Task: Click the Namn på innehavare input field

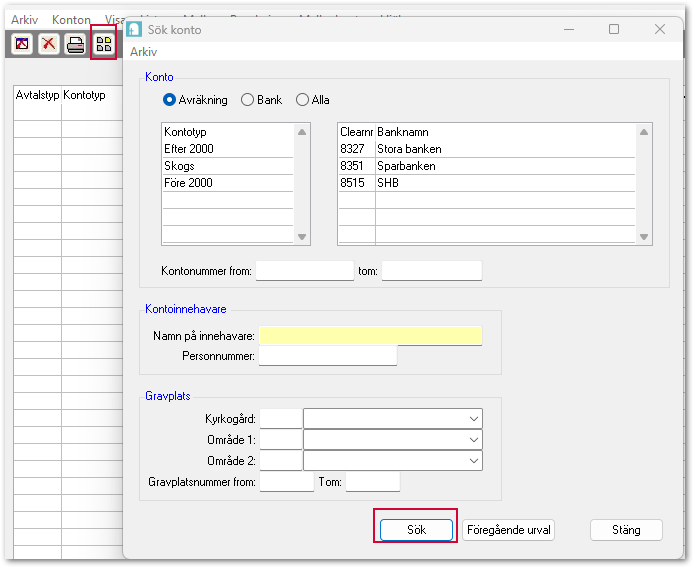Action: [x=370, y=336]
